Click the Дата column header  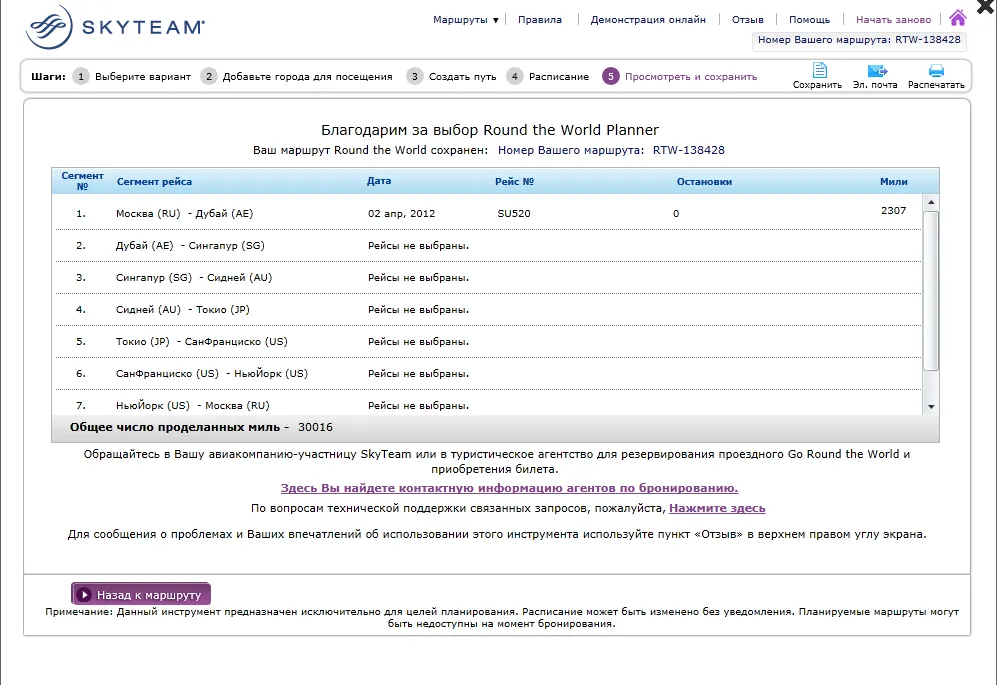(379, 181)
